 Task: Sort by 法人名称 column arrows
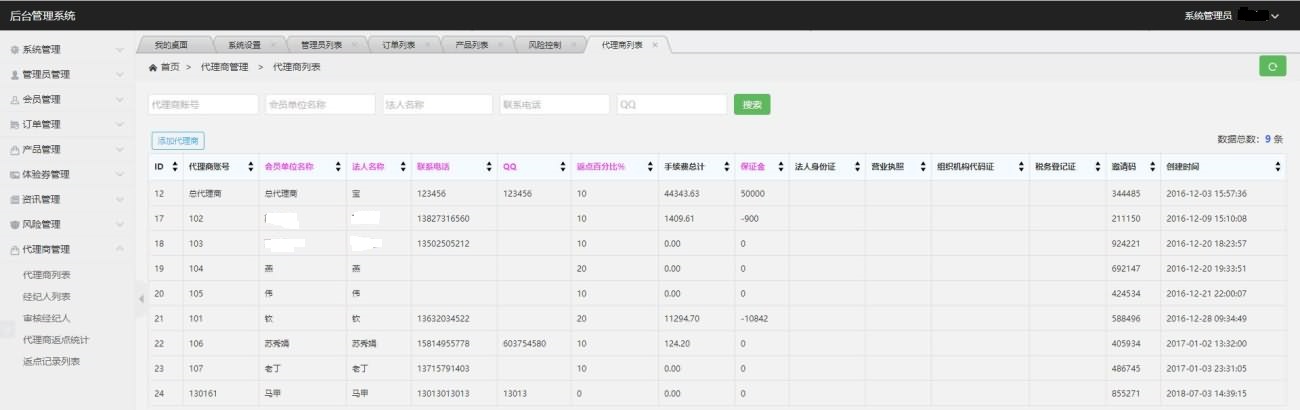[402, 166]
